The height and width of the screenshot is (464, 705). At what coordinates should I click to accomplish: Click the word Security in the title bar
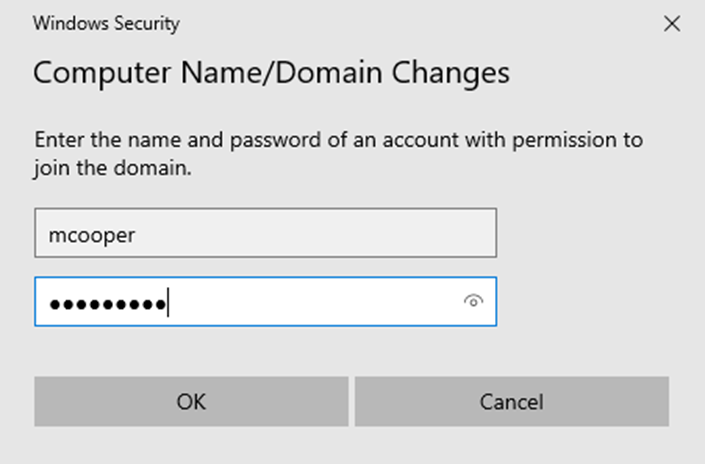point(147,23)
